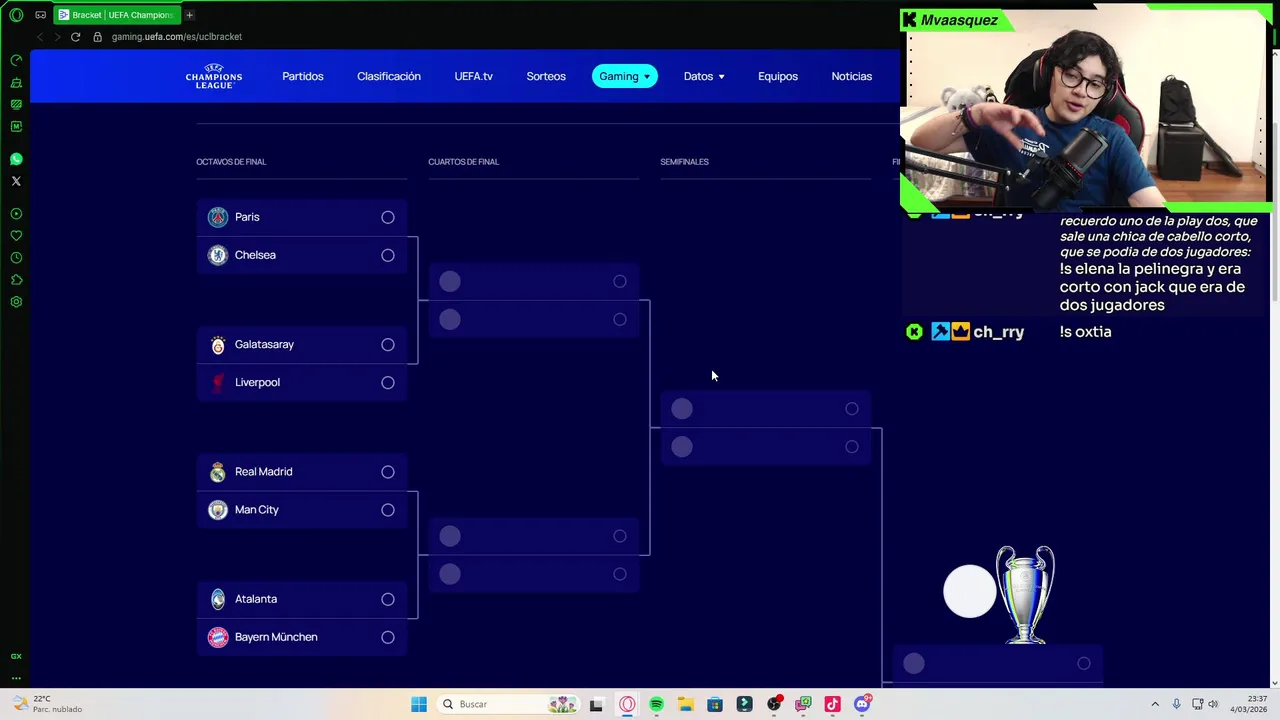Click the reload page icon
Viewport: 1280px width, 720px height.
coord(75,37)
